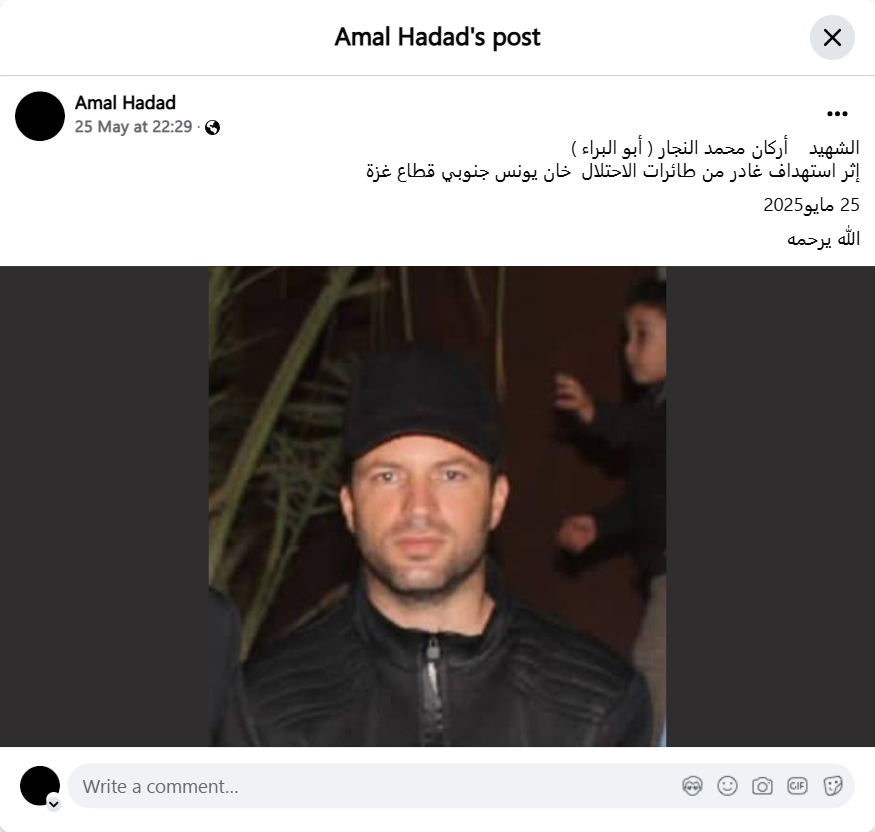Screen dimensions: 875x832
Task: Click the dark area left of the photo
Action: (x=104, y=506)
